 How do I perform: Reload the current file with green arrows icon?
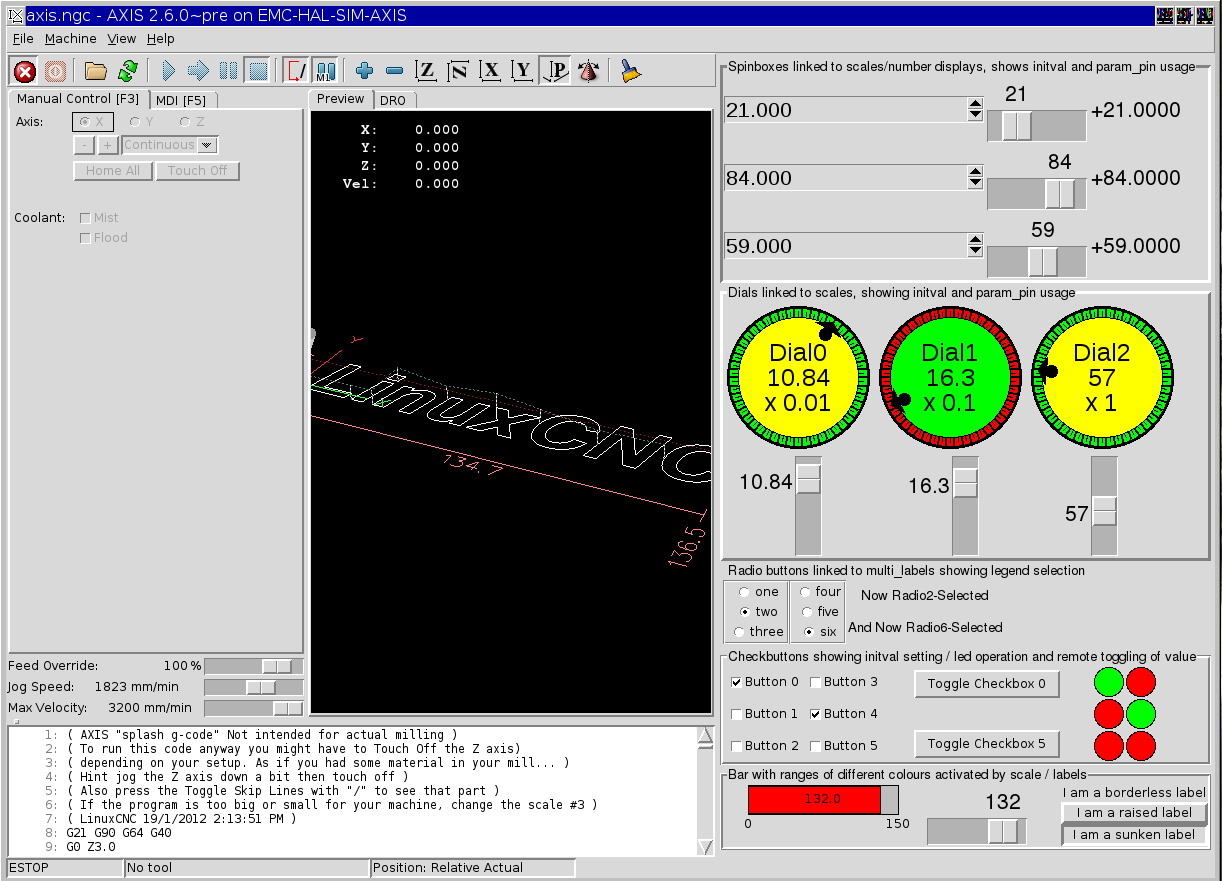[x=127, y=71]
